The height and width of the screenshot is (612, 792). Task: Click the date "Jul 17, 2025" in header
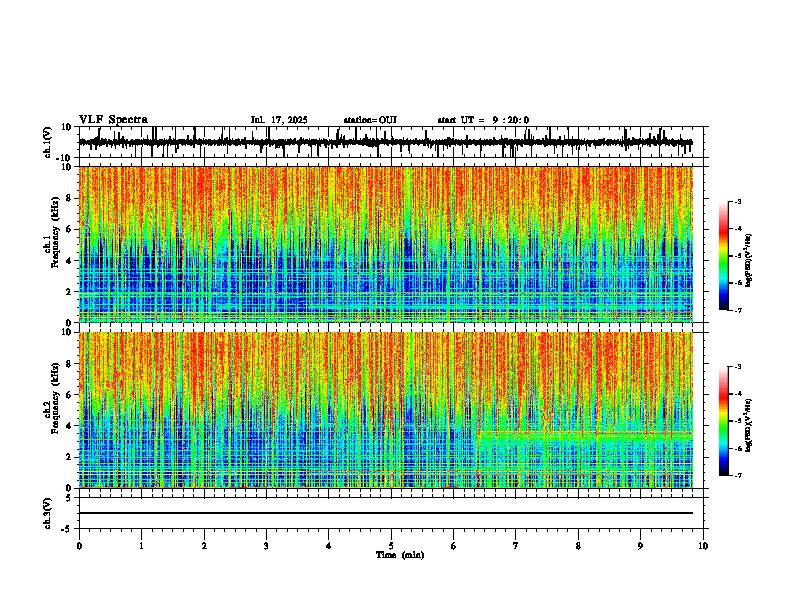(x=279, y=120)
